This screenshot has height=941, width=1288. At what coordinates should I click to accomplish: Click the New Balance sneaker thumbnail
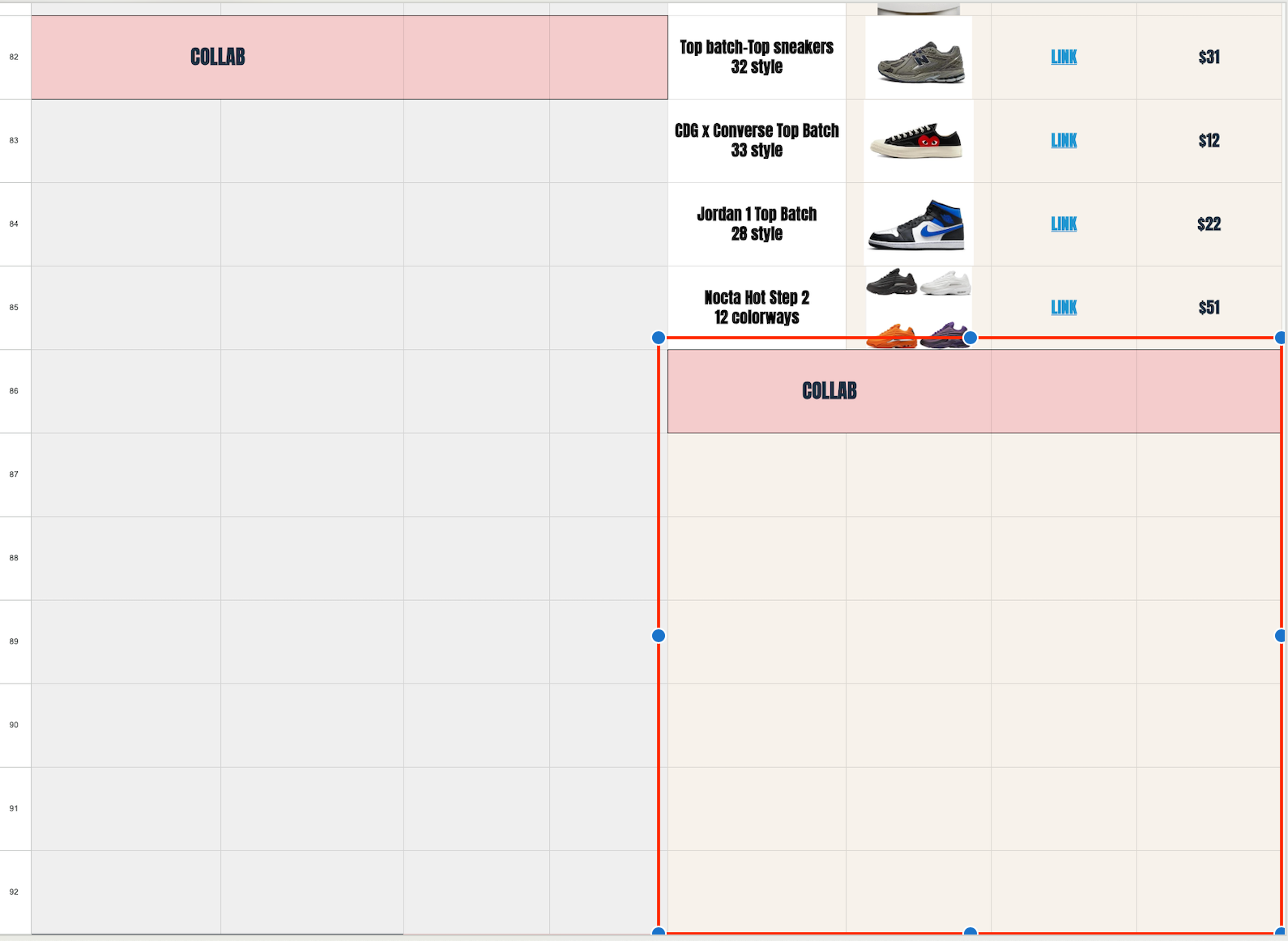[919, 57]
